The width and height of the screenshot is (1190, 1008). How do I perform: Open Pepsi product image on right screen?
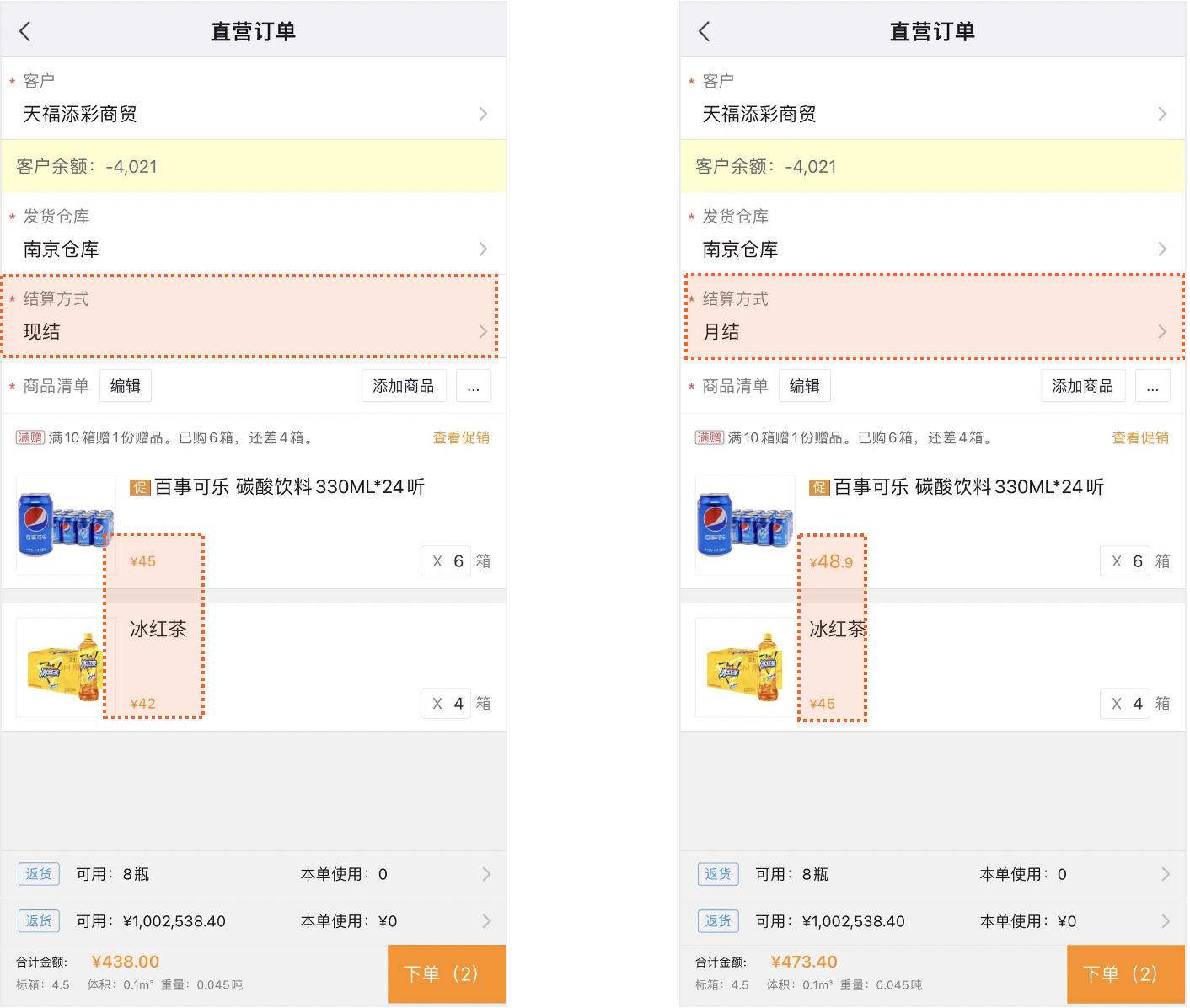745,525
